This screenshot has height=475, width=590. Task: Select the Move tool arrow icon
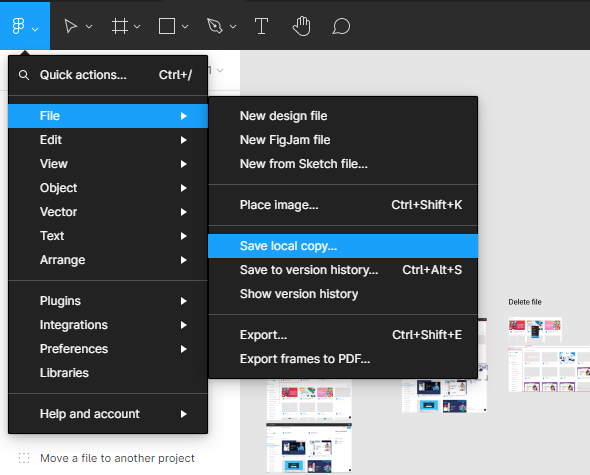click(x=70, y=26)
